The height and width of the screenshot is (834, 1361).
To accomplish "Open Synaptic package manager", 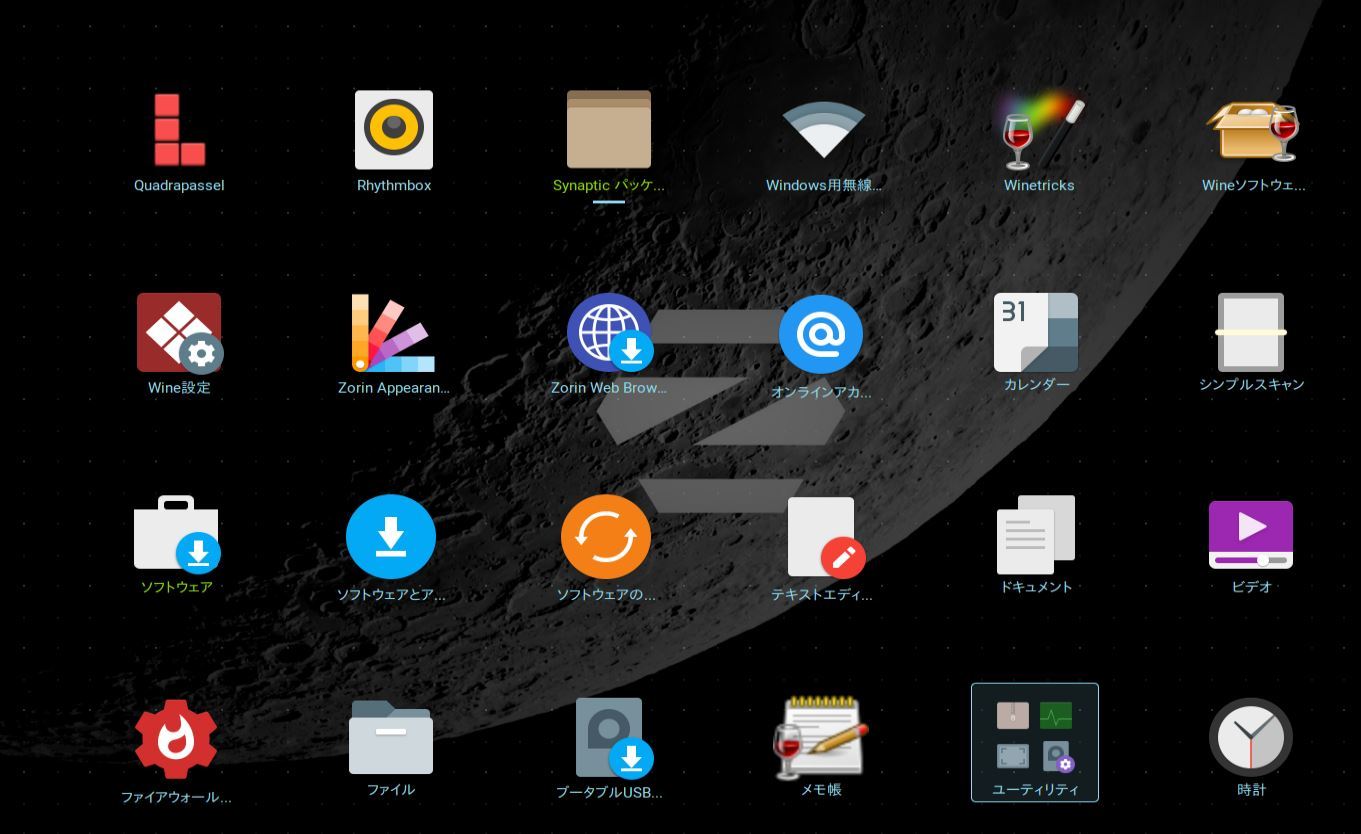I will tap(608, 130).
